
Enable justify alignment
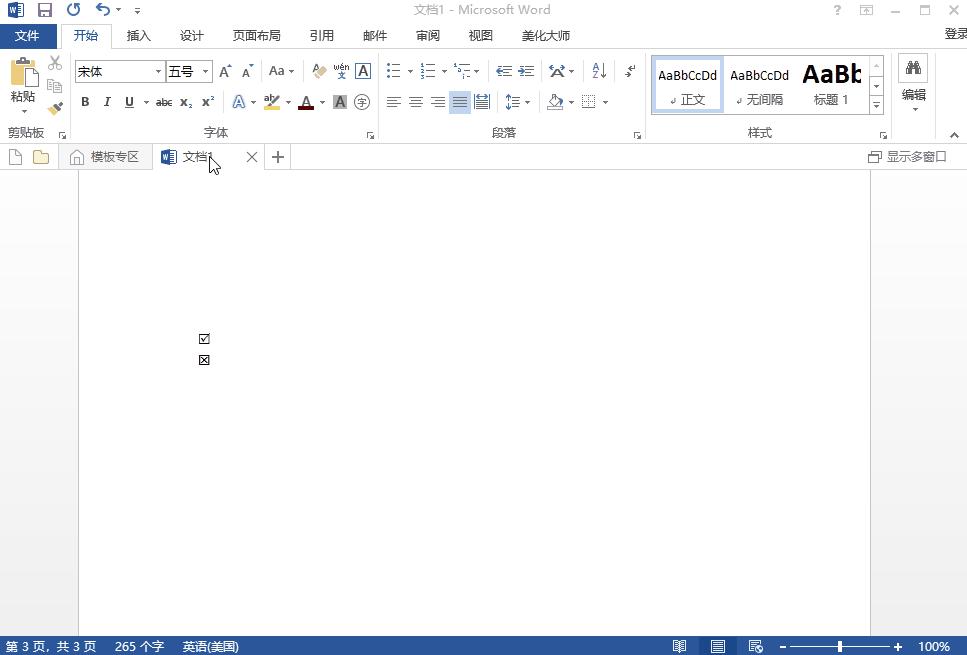(459, 101)
